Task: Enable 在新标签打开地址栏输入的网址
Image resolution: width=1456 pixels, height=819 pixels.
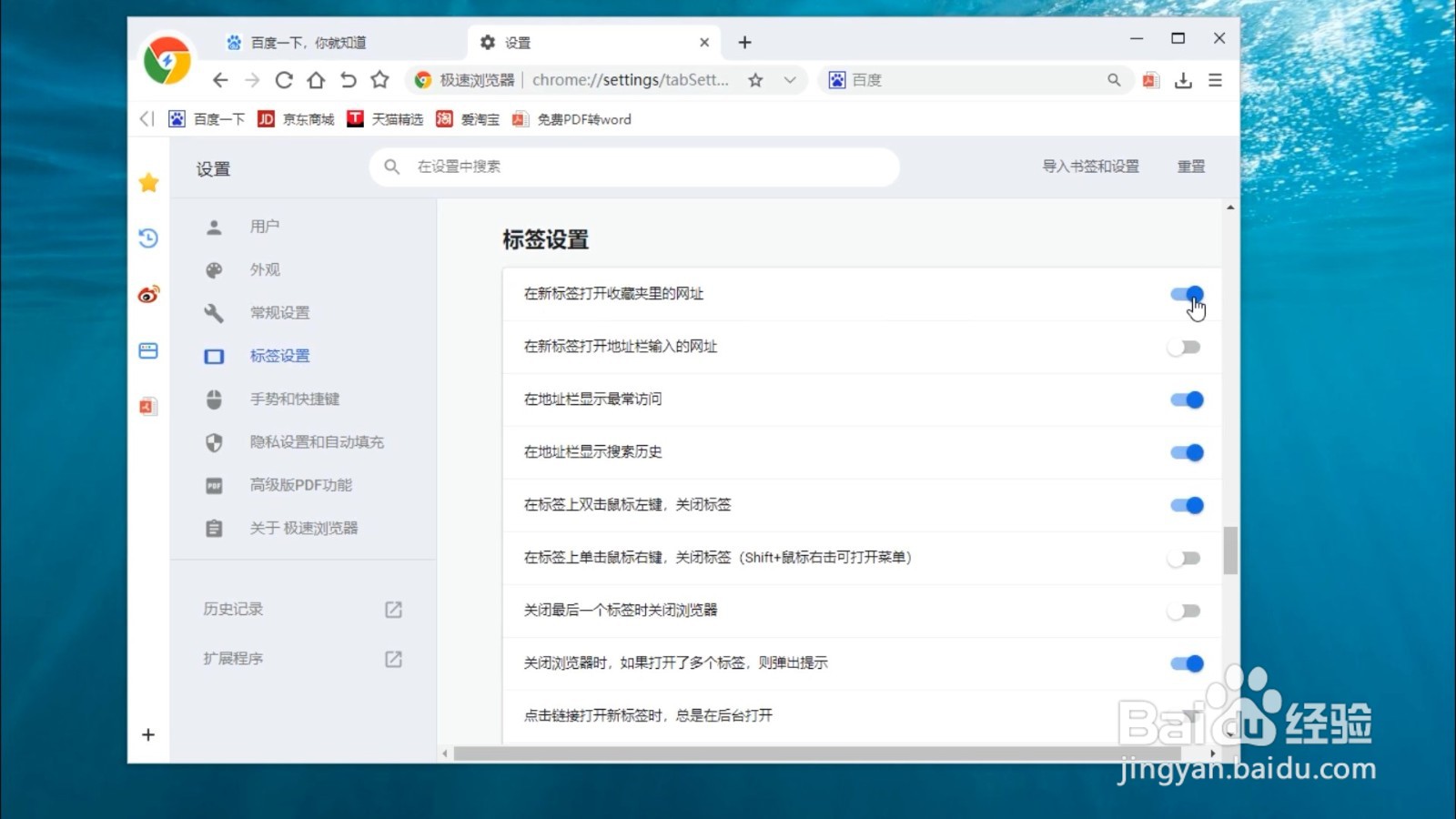Action: 1186,347
